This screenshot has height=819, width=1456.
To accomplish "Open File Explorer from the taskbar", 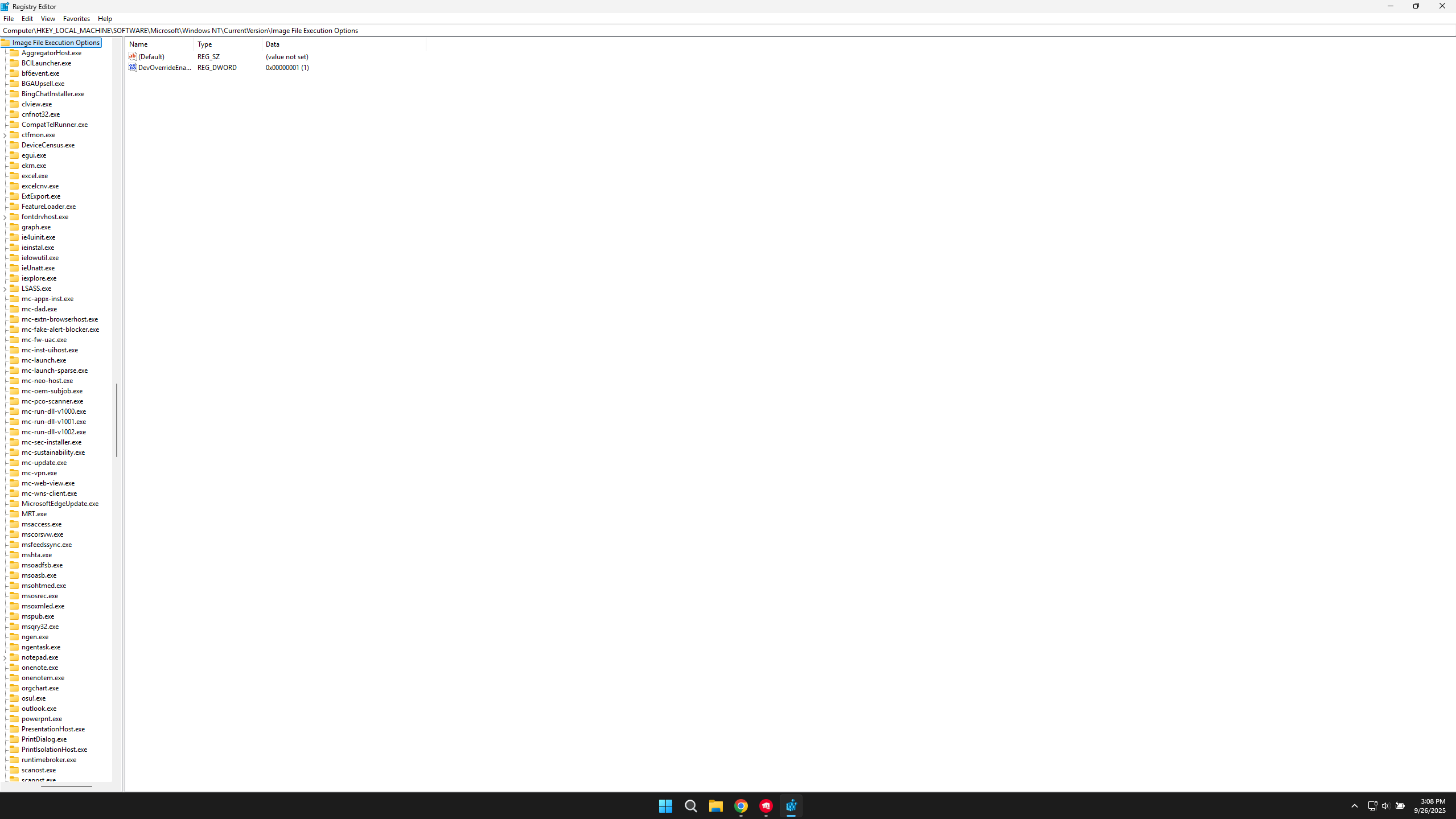I will pos(715,806).
